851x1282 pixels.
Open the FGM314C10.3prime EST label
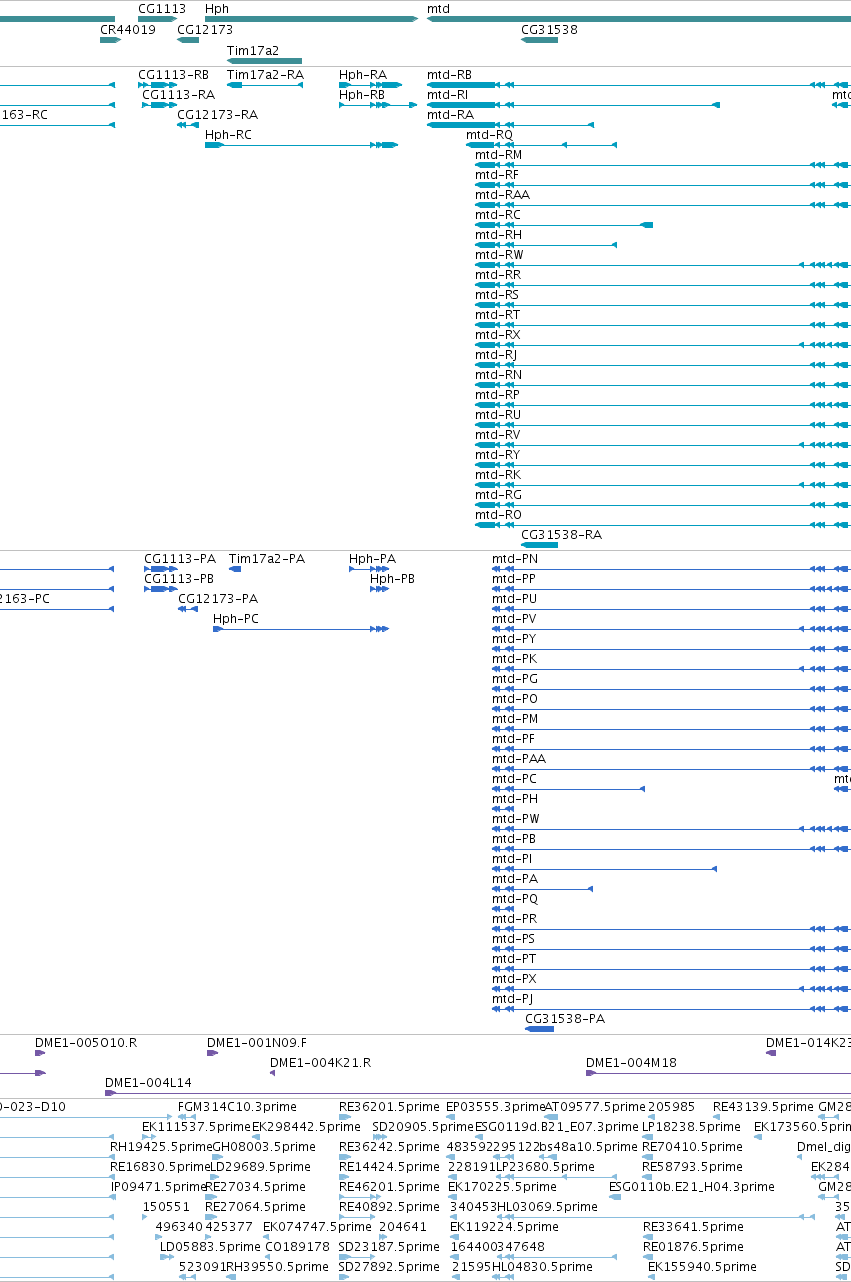coord(237,1107)
